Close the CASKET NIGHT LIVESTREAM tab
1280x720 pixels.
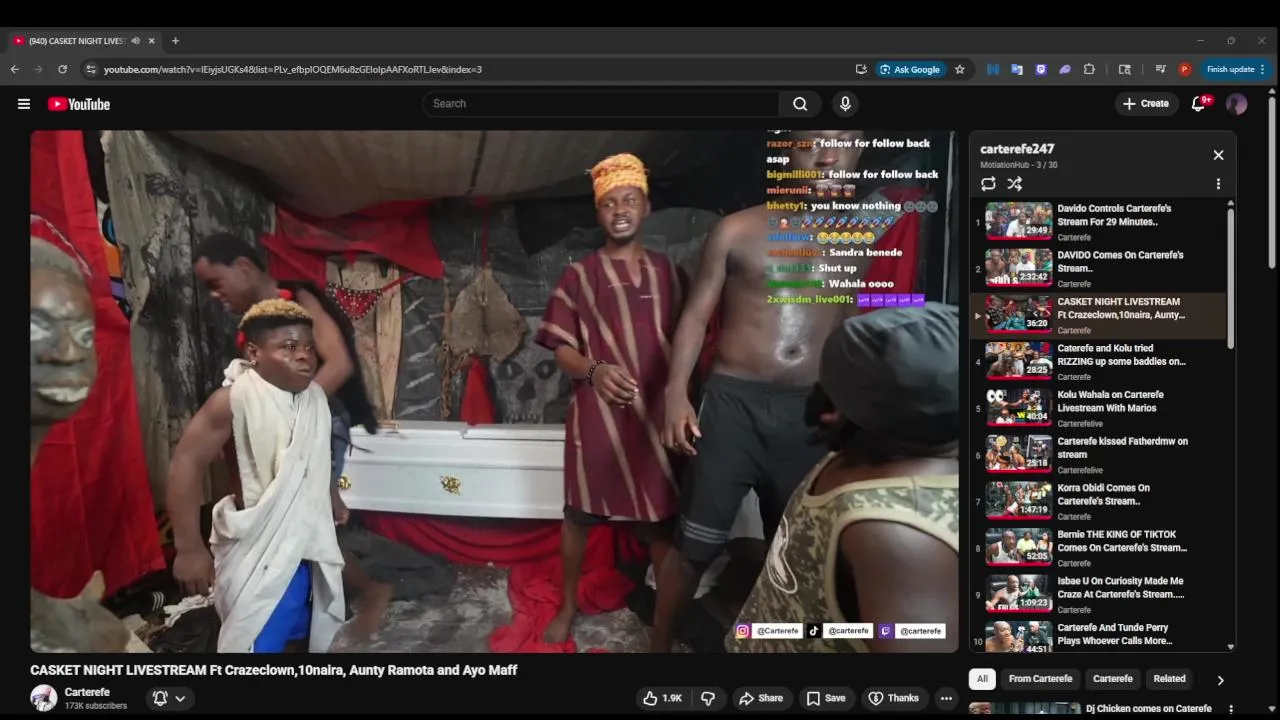coord(152,41)
